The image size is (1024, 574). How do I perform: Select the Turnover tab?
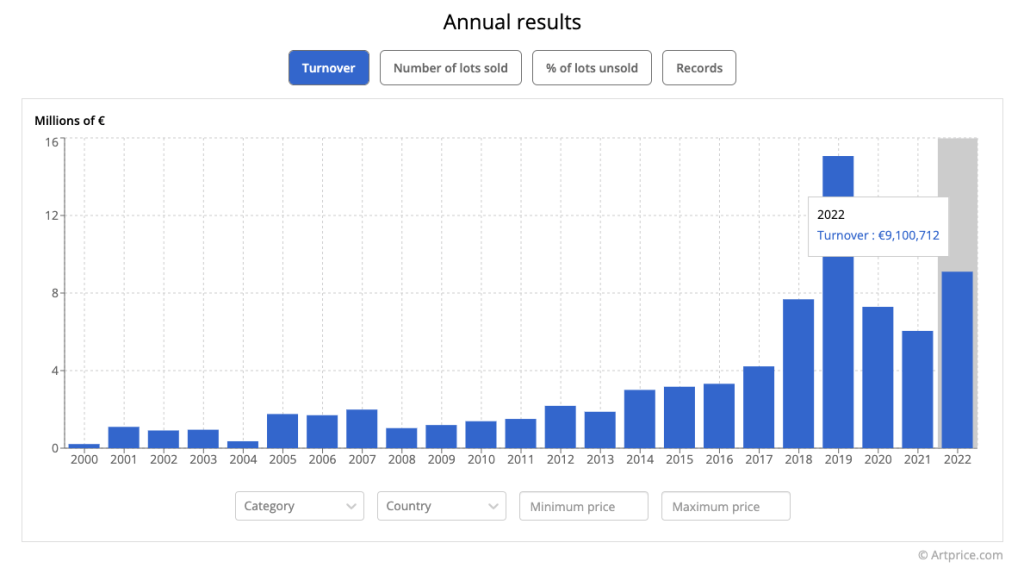[328, 68]
